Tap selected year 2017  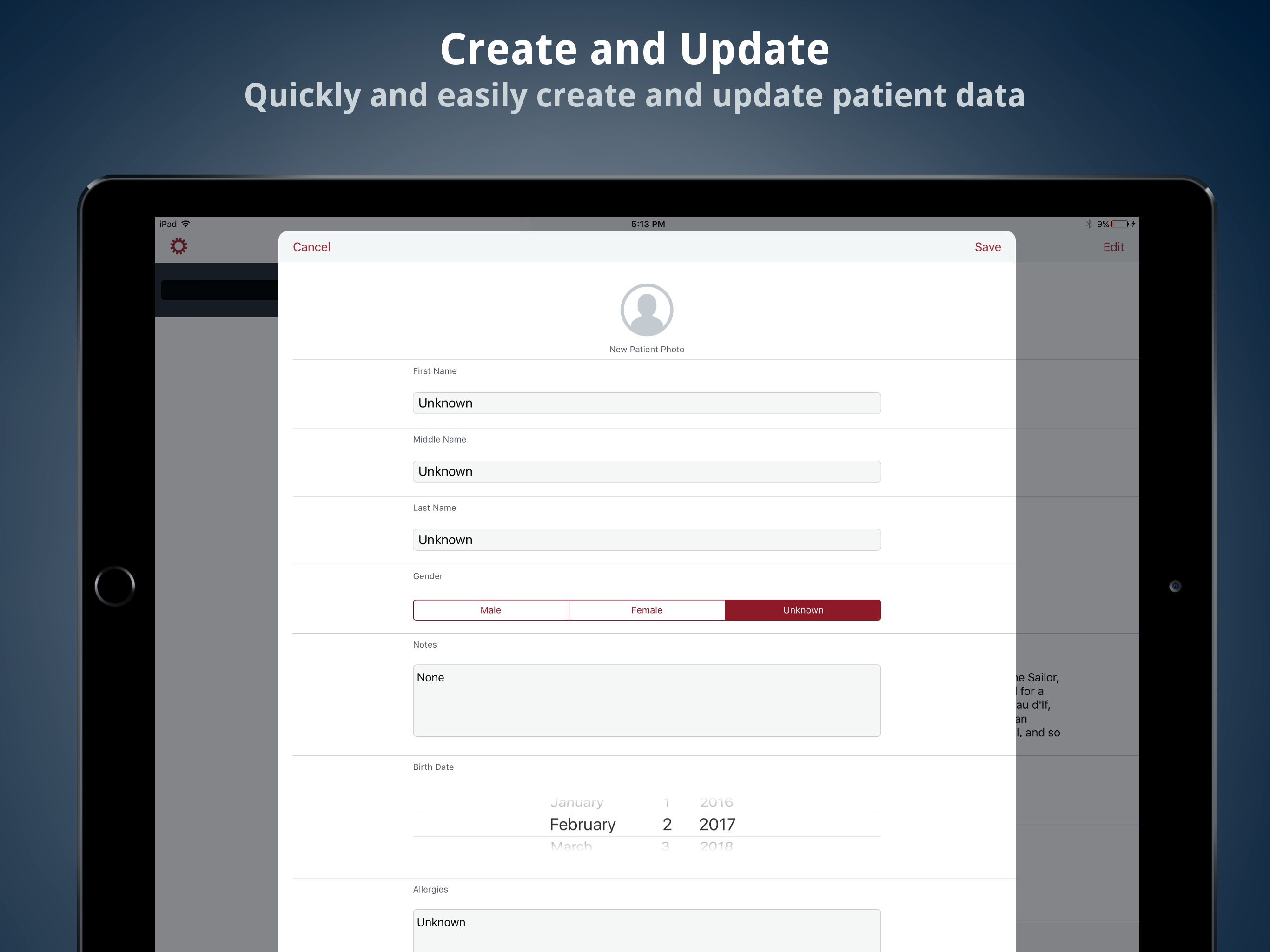(x=717, y=825)
